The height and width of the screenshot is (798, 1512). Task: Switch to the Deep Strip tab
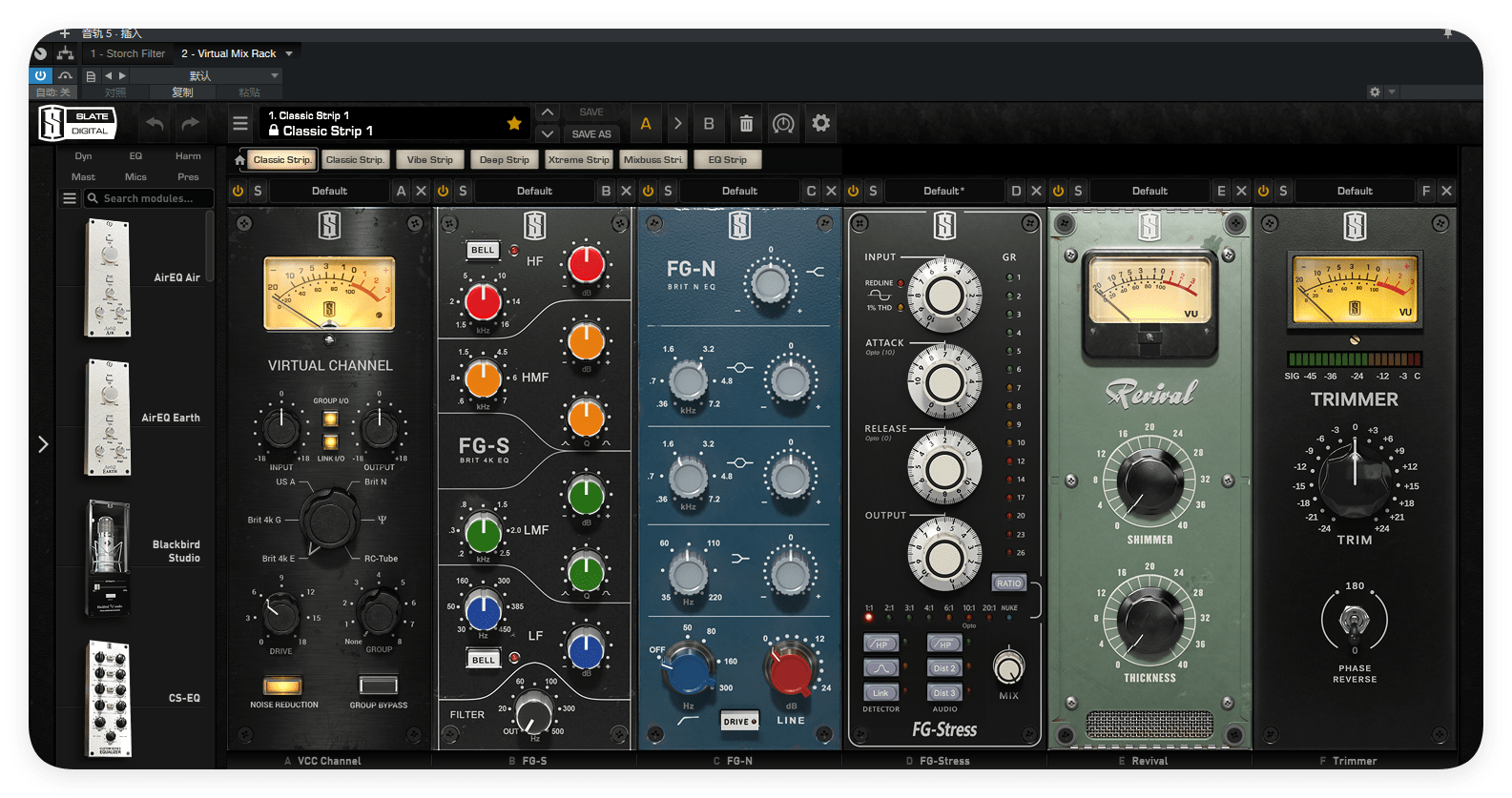505,160
